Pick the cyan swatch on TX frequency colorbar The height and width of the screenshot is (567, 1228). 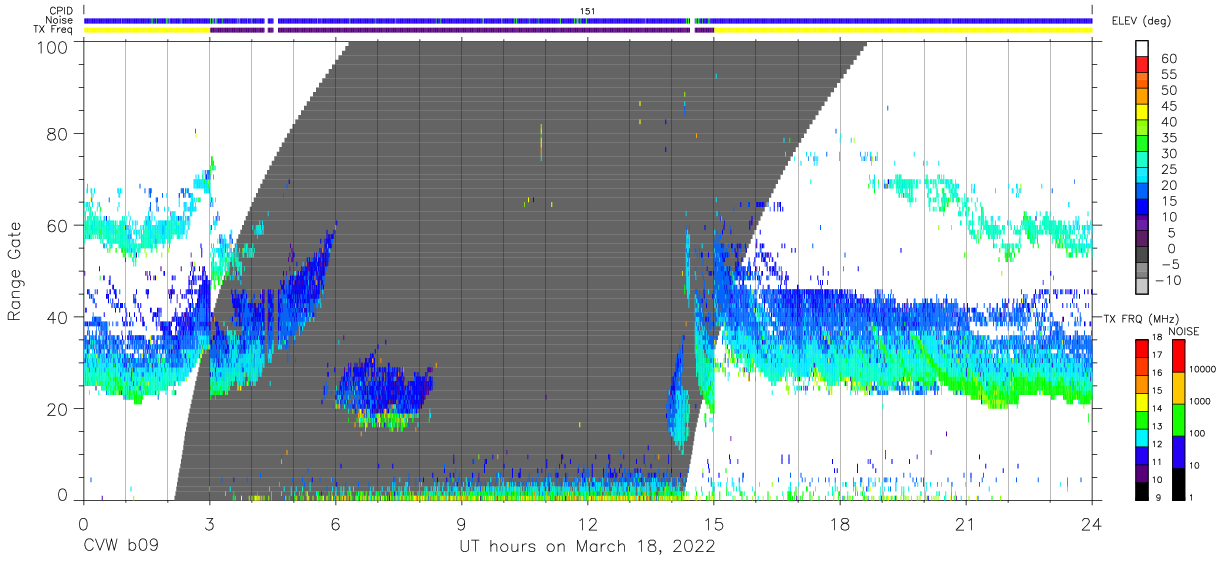(1142, 437)
